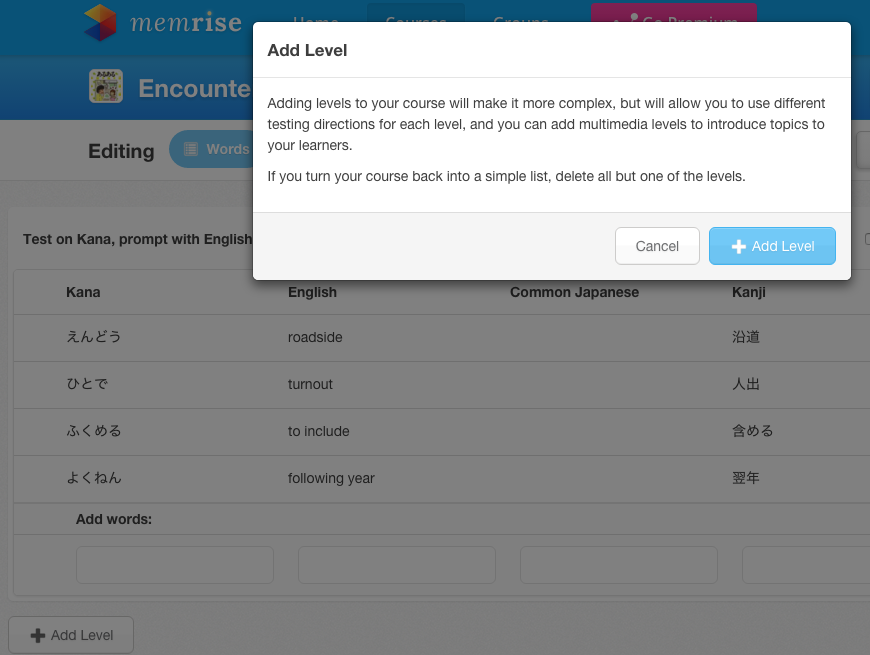Confirm with the blue Add Level button

pyautogui.click(x=772, y=246)
